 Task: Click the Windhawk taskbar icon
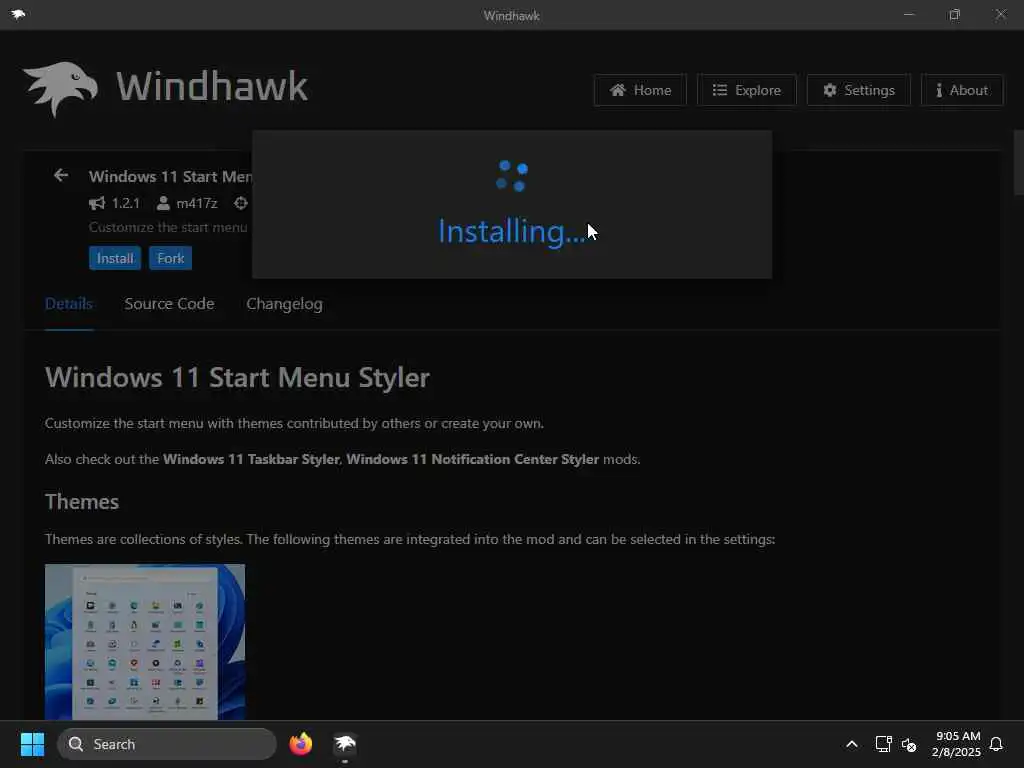(x=345, y=744)
